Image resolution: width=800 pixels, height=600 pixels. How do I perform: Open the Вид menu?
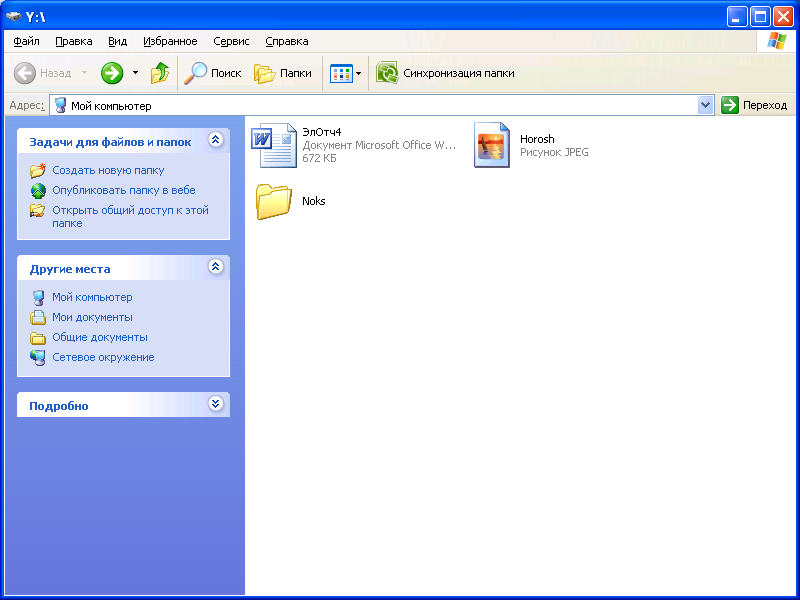coord(117,41)
